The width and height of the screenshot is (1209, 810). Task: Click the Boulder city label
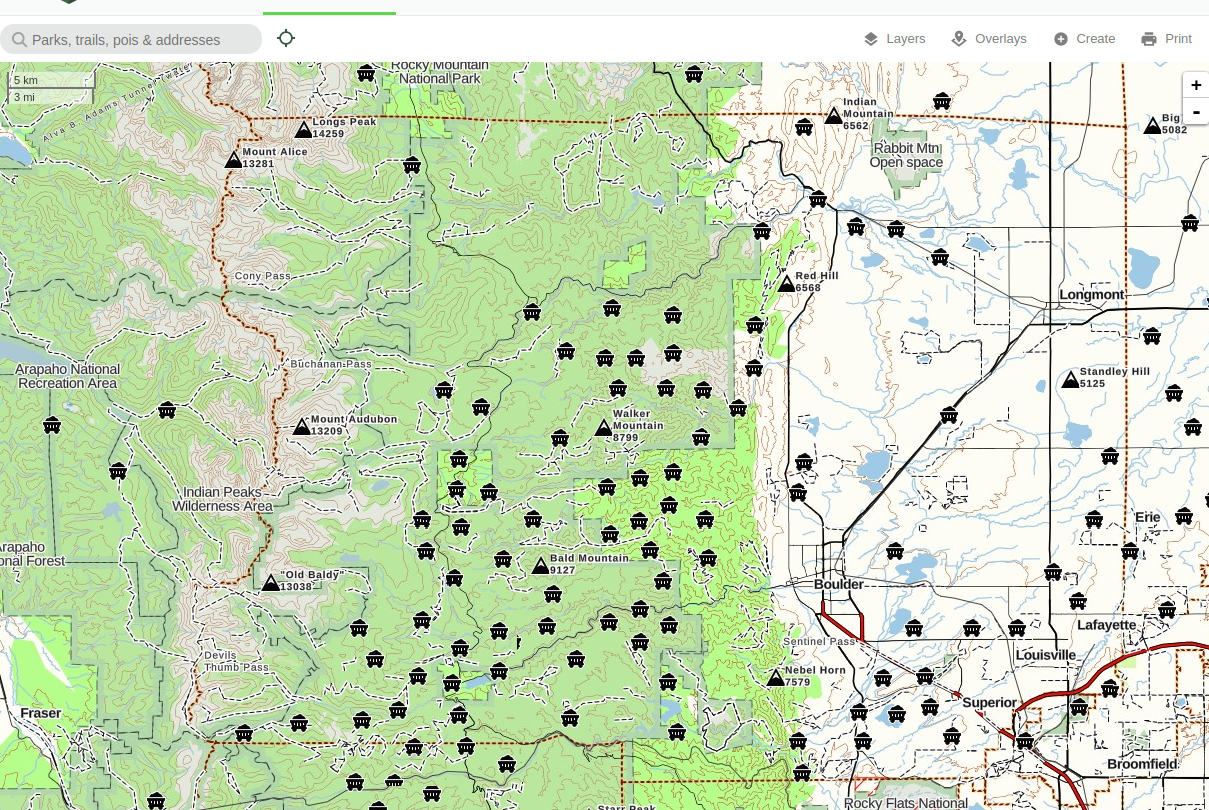[838, 584]
